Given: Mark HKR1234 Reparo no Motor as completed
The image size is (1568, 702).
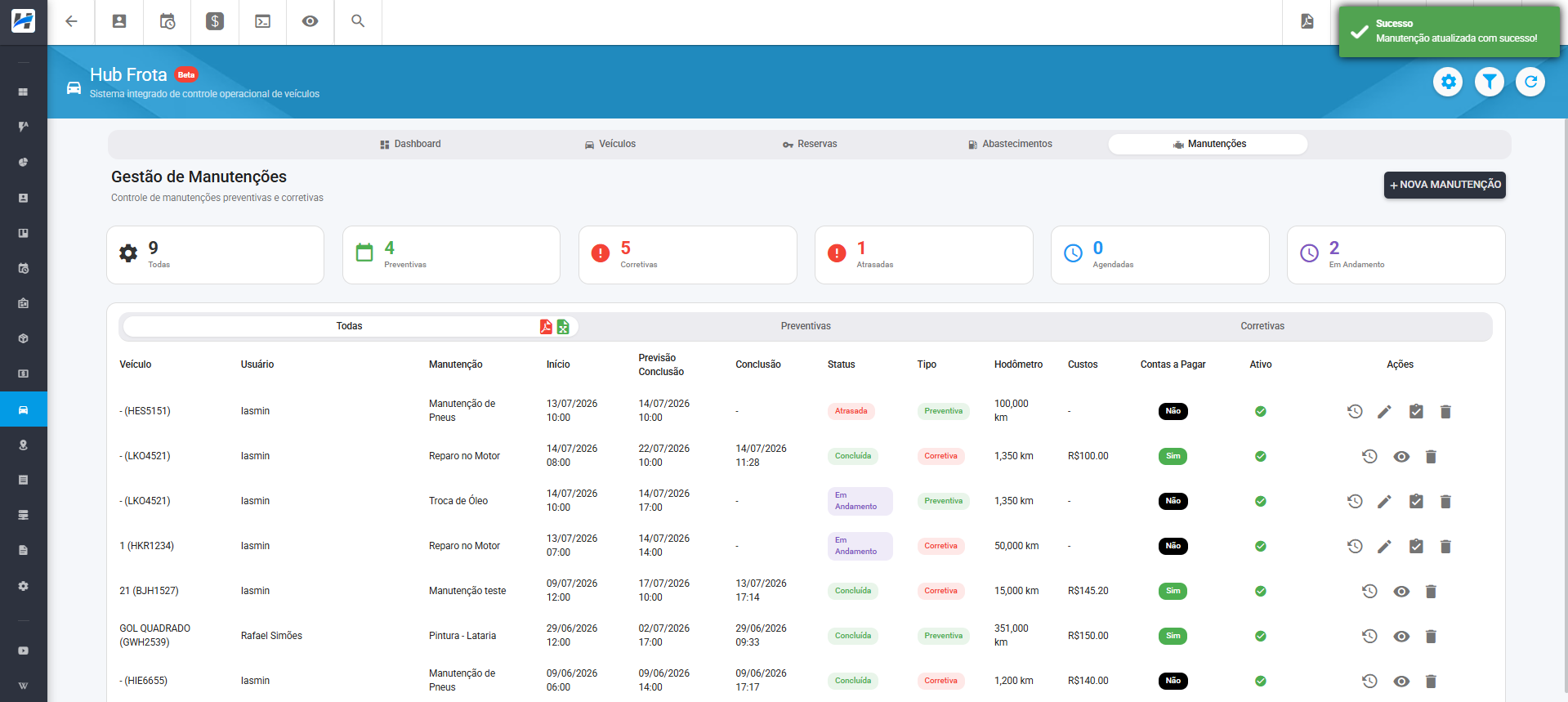Looking at the screenshot, I should click(1416, 547).
